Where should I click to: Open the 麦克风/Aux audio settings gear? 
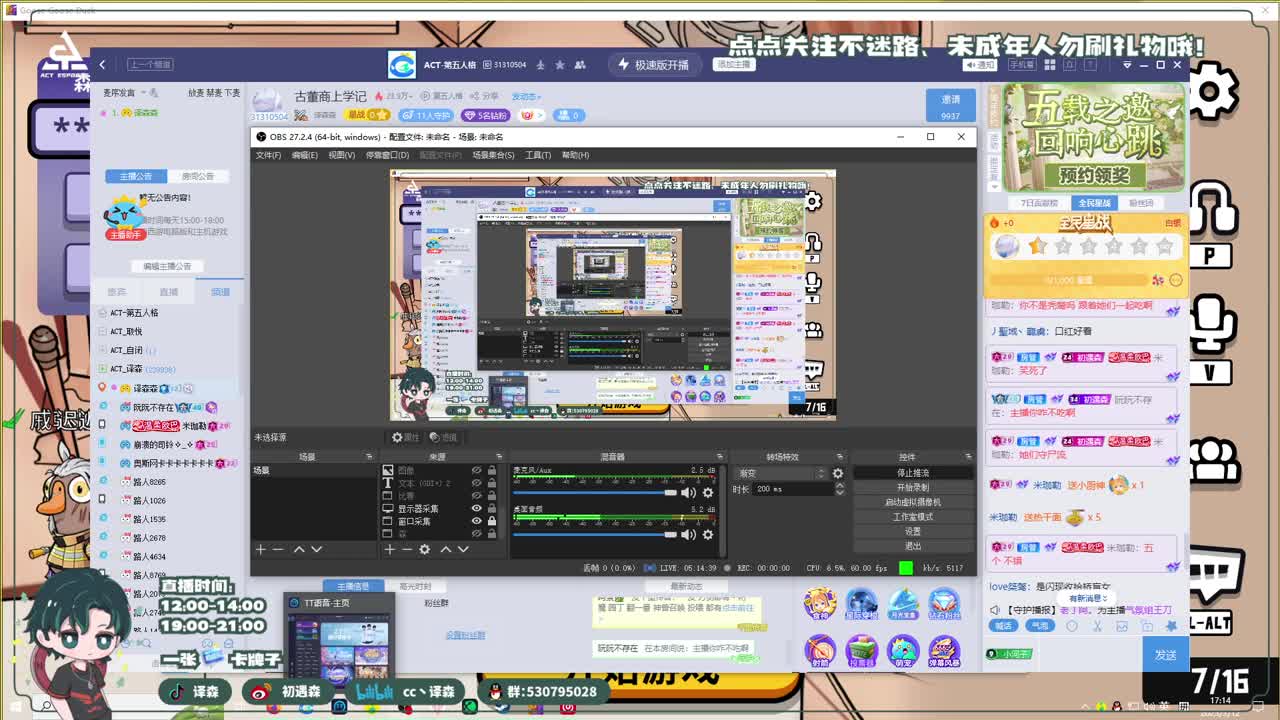click(x=707, y=492)
